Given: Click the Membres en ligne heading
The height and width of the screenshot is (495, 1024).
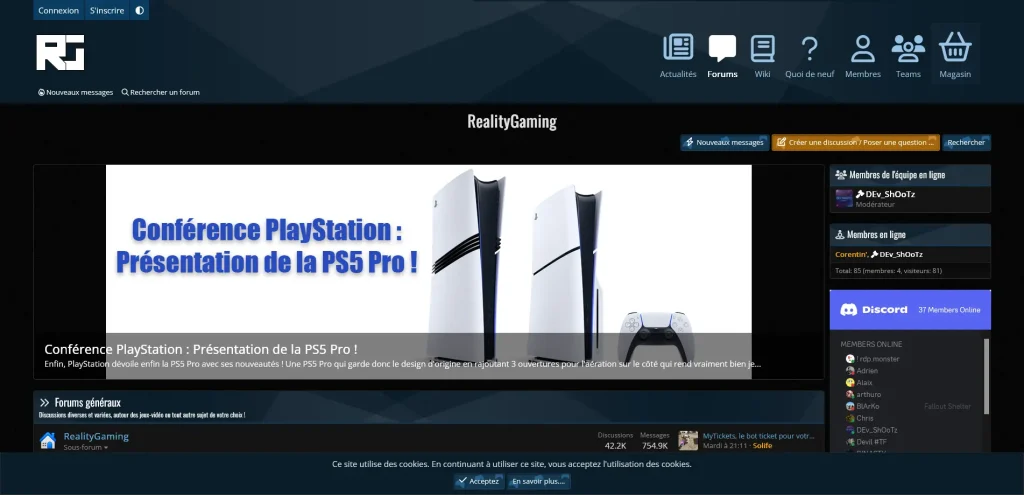Looking at the screenshot, I should 876,234.
